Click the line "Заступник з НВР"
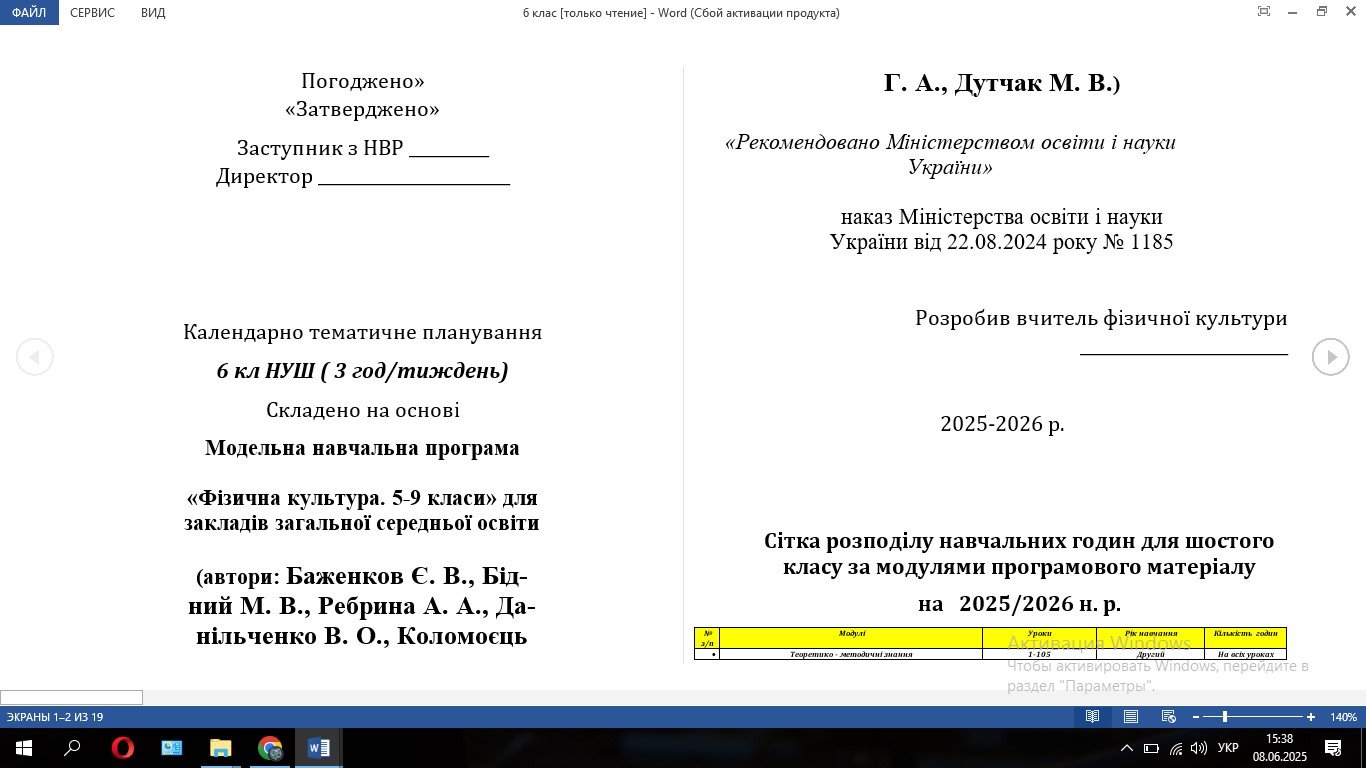The width and height of the screenshot is (1366, 768). click(362, 148)
